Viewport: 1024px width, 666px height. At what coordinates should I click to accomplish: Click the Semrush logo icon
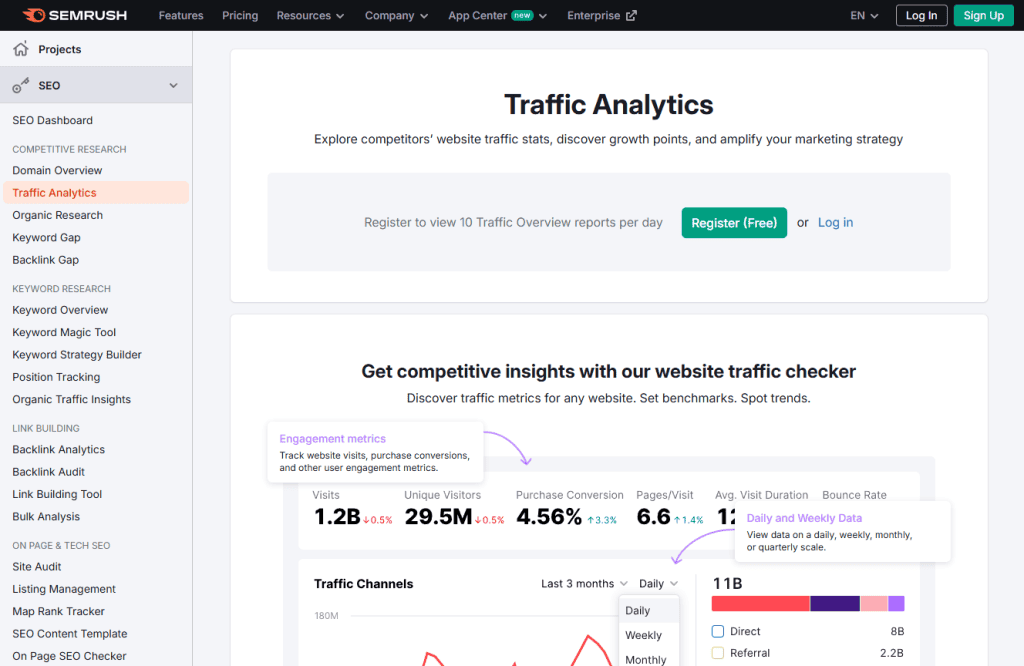[x=34, y=15]
